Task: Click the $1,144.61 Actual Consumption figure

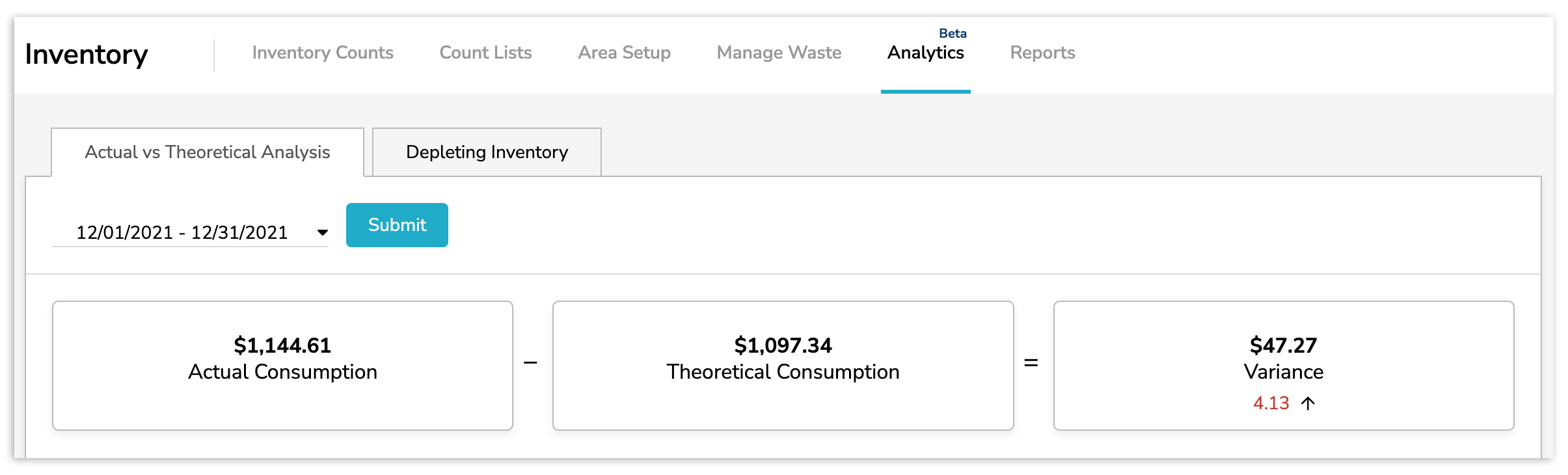Action: coord(282,346)
